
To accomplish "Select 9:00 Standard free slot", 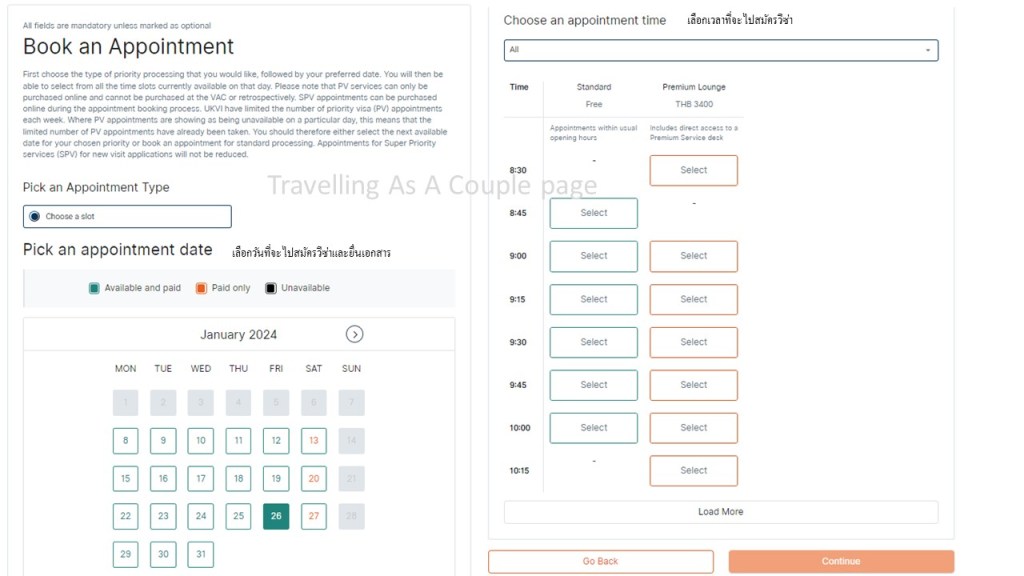I will tap(593, 256).
